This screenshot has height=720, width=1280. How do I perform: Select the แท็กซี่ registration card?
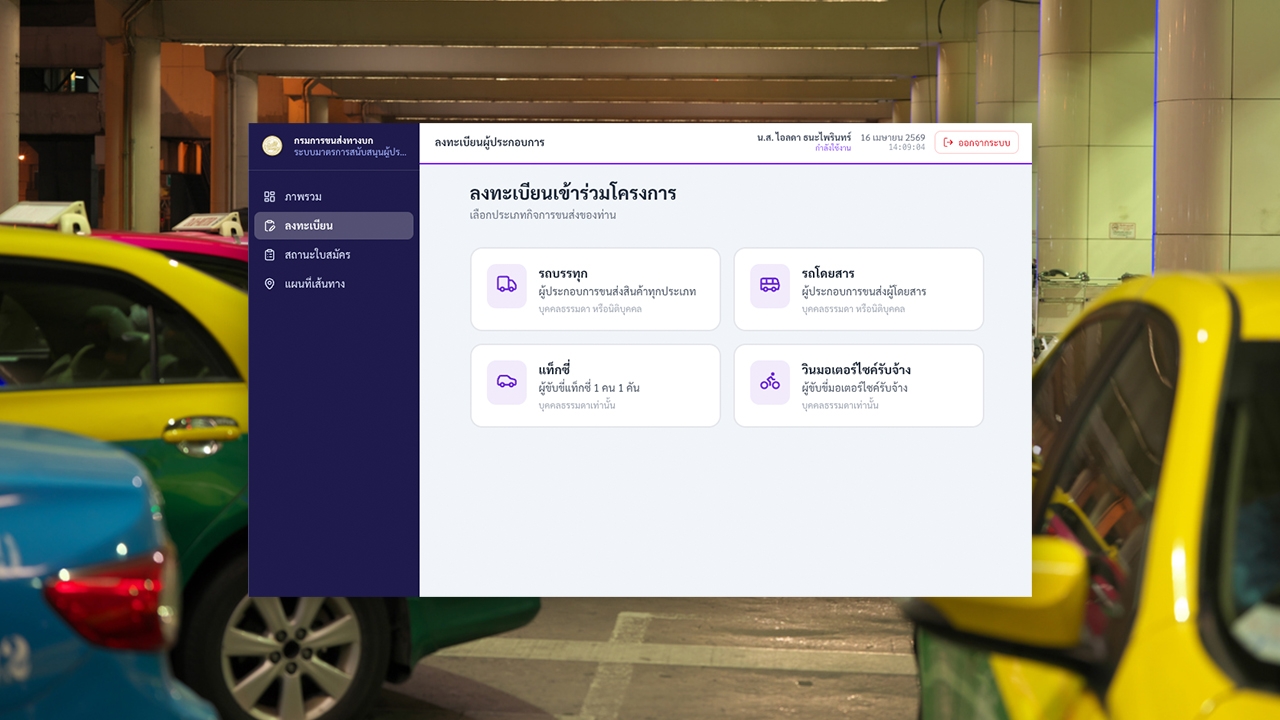(595, 386)
